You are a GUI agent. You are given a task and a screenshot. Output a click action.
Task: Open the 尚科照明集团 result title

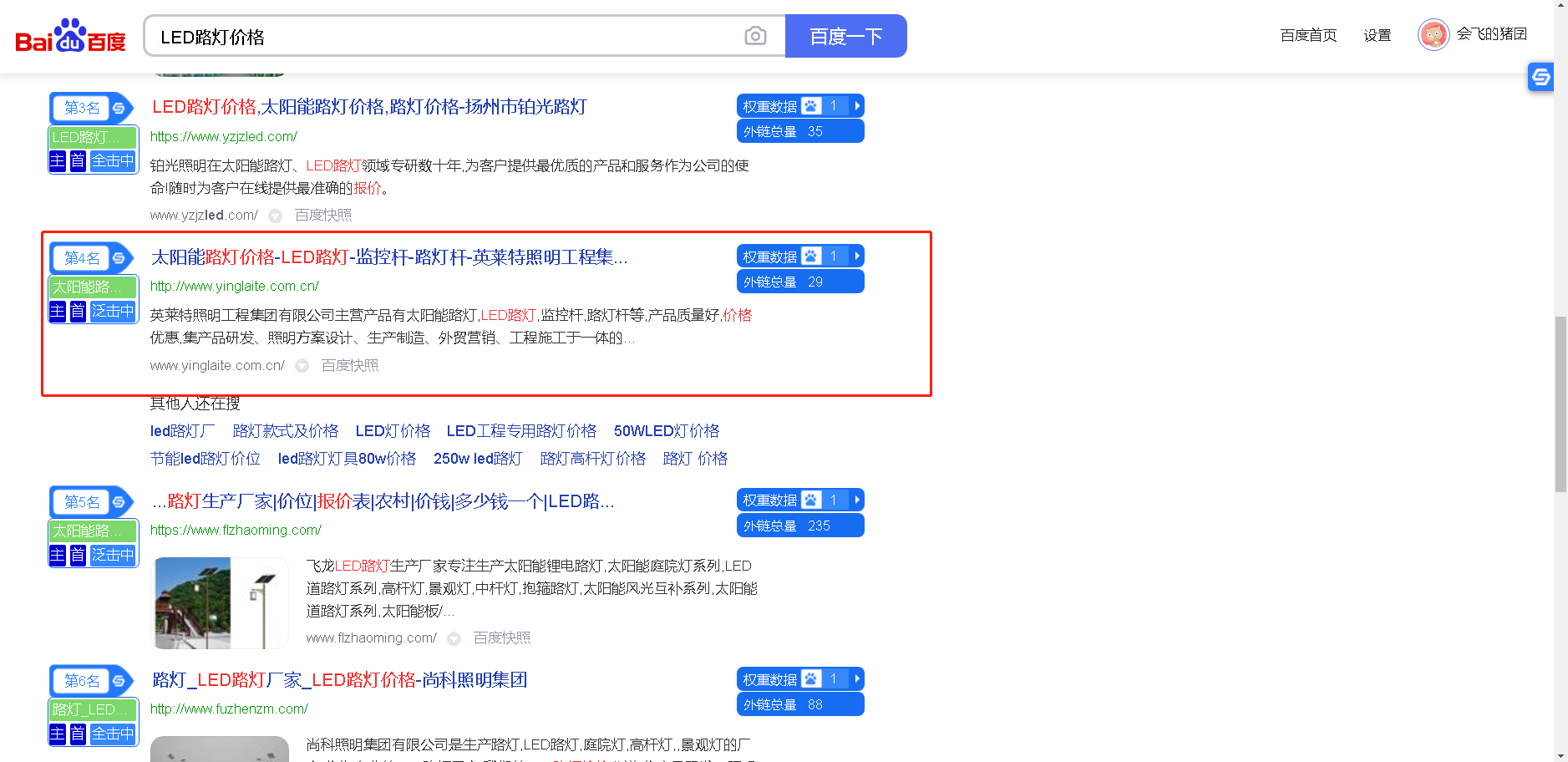[339, 680]
